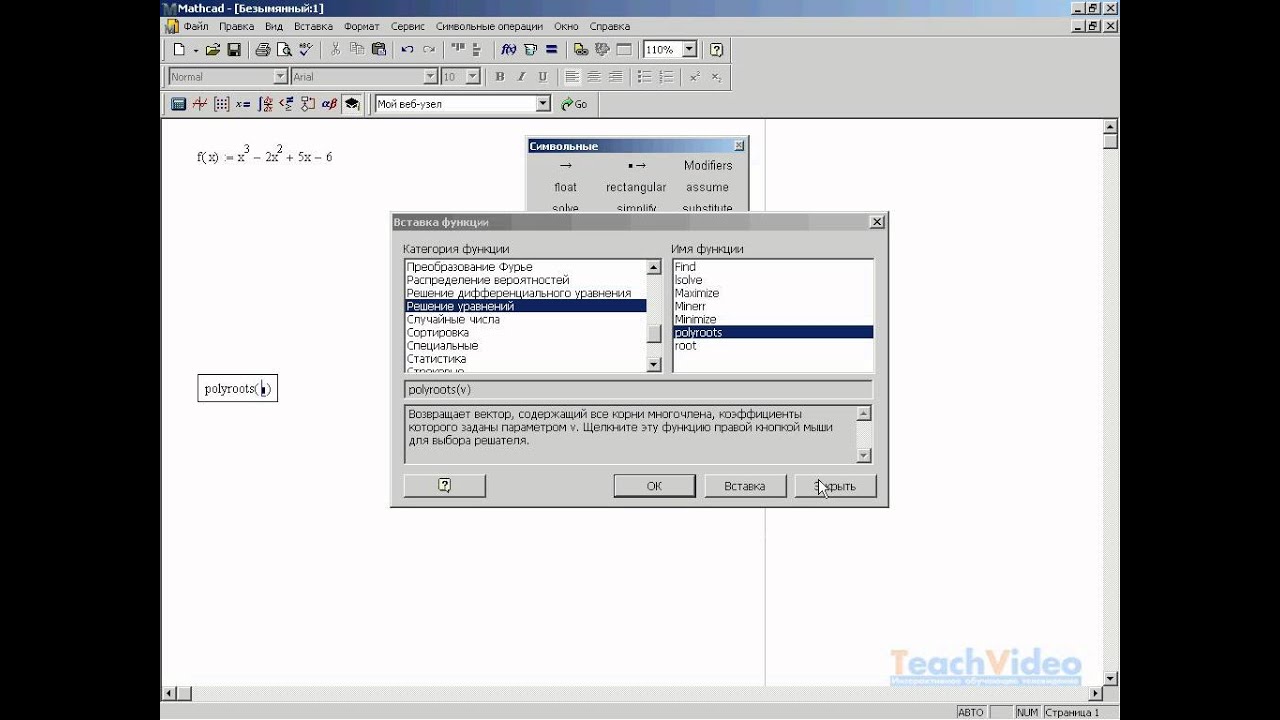1280x720 pixels.
Task: Open the 'Мой веб-узел' address dropdown
Action: pos(543,103)
